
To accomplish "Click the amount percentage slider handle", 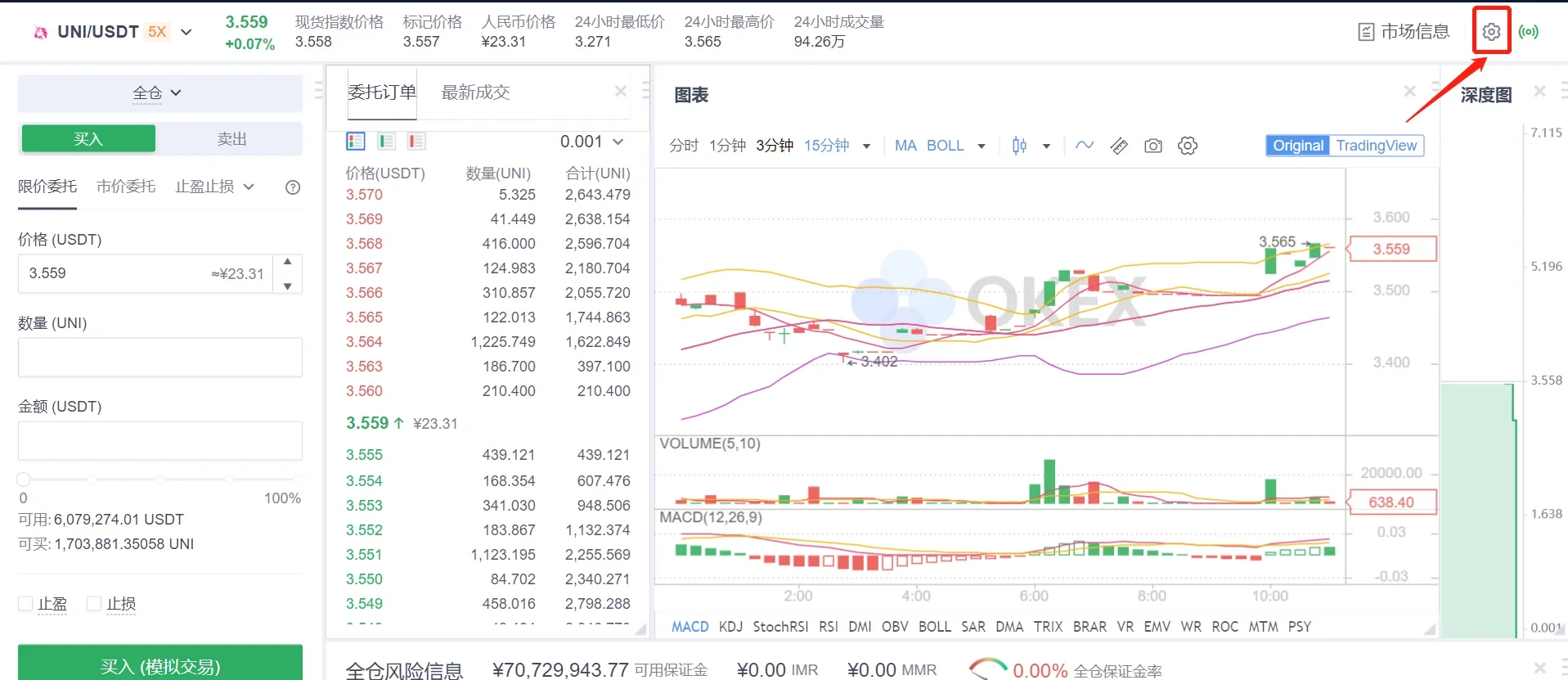I will 24,479.
